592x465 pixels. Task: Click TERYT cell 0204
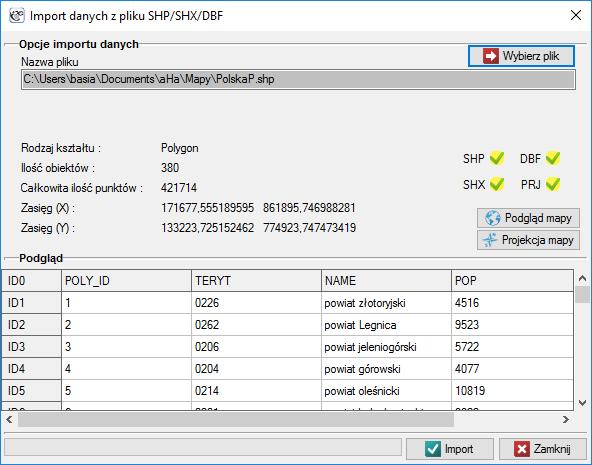click(x=256, y=368)
